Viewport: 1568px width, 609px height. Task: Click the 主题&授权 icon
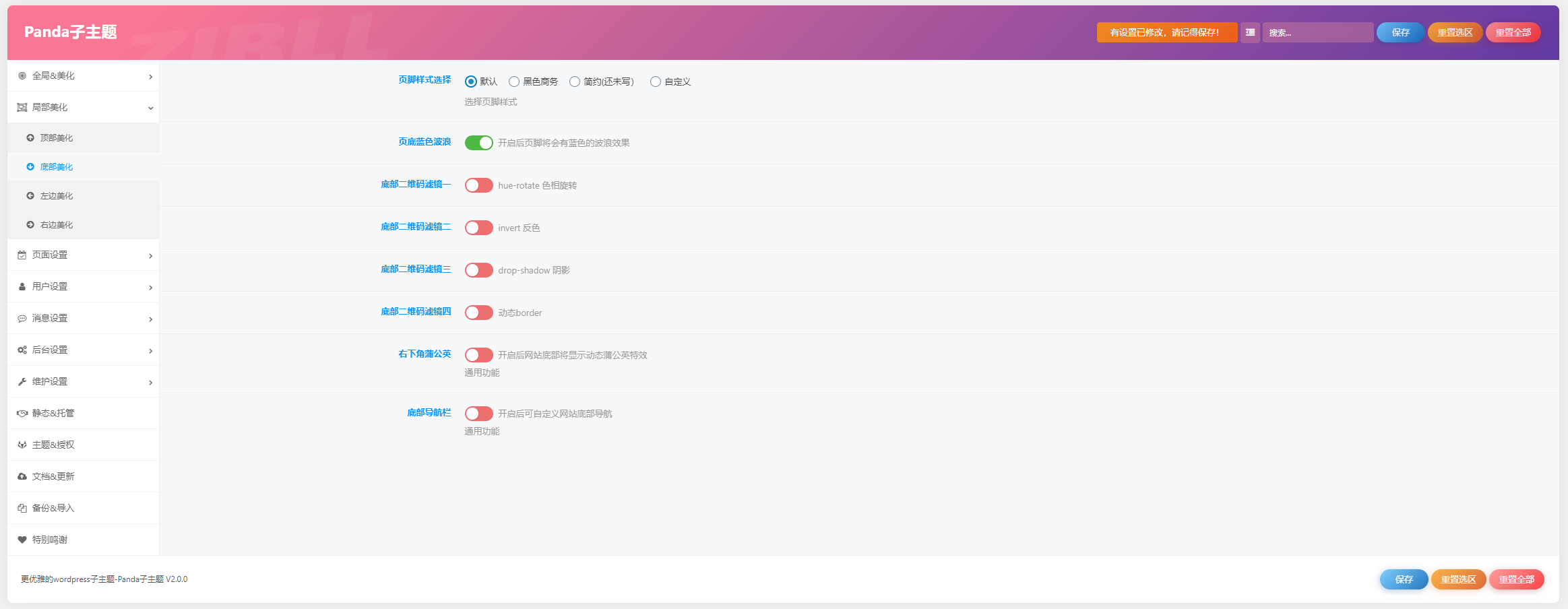coord(22,445)
